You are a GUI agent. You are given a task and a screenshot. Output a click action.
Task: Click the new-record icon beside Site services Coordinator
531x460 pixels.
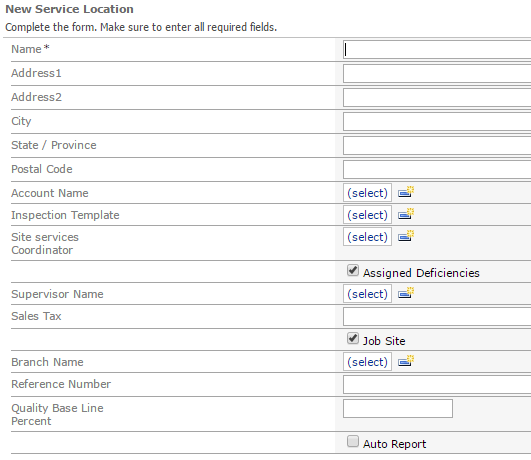tap(406, 236)
